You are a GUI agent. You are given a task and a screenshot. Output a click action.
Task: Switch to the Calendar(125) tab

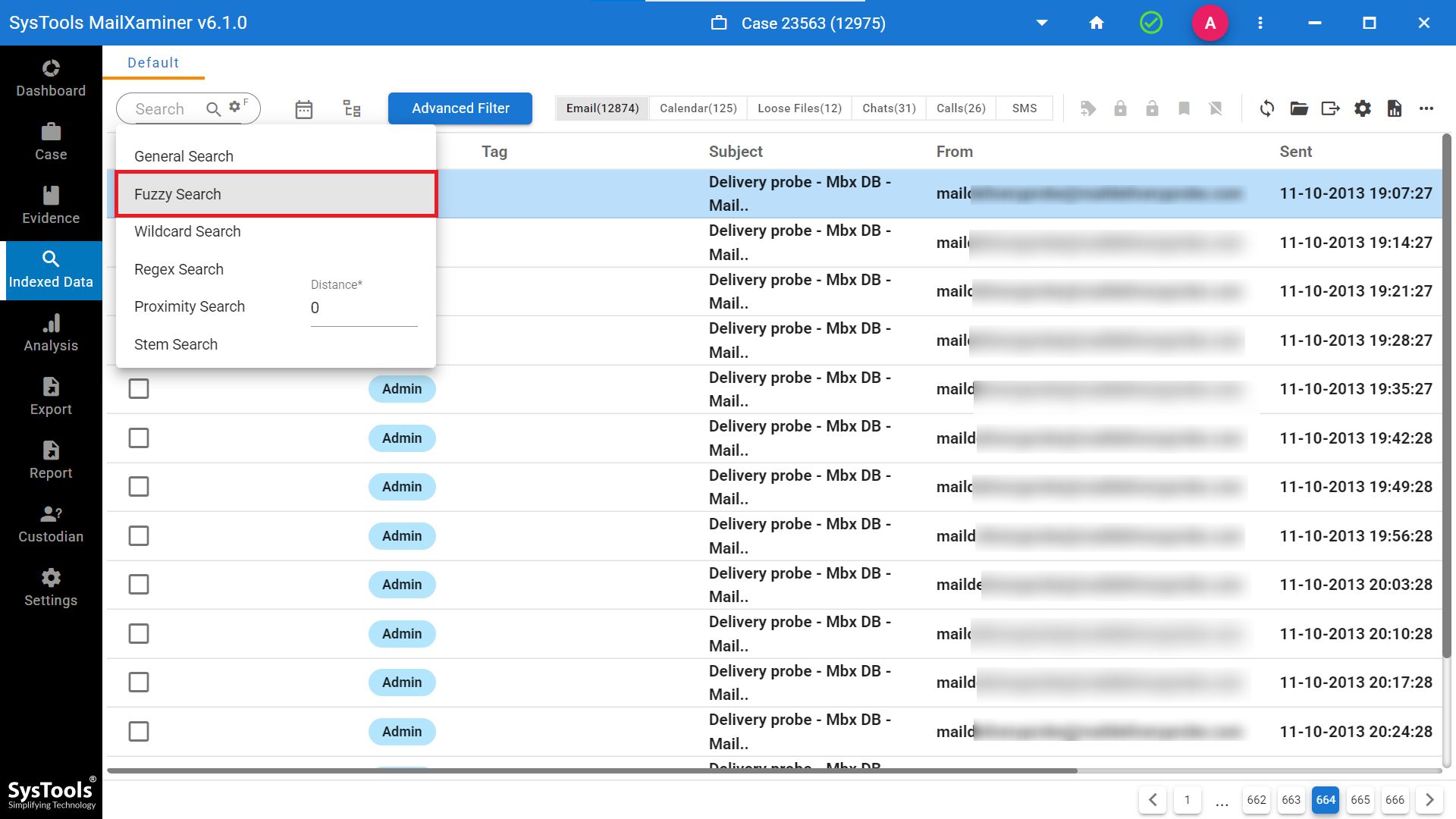(698, 108)
